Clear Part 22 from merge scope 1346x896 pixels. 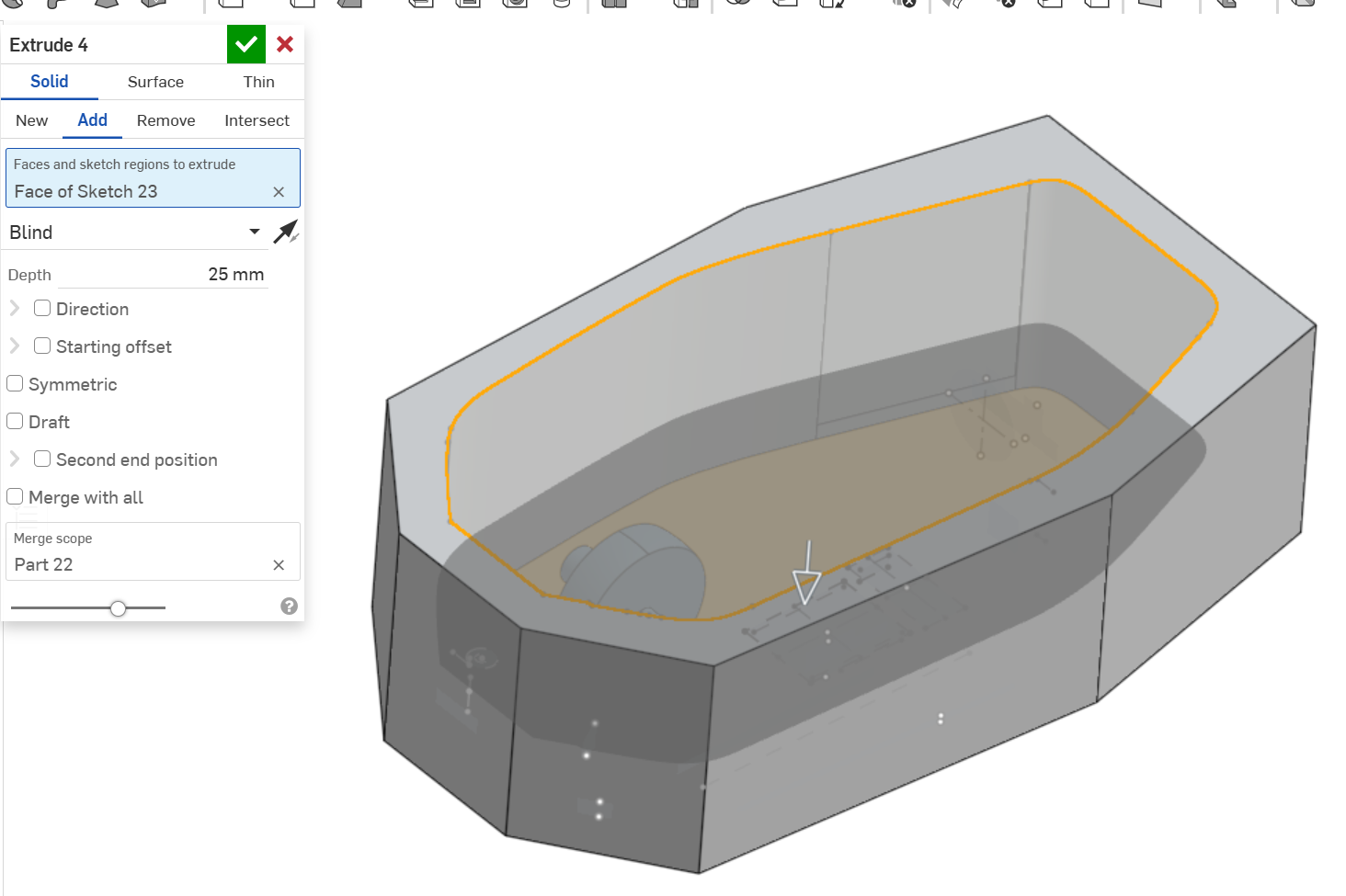(279, 565)
